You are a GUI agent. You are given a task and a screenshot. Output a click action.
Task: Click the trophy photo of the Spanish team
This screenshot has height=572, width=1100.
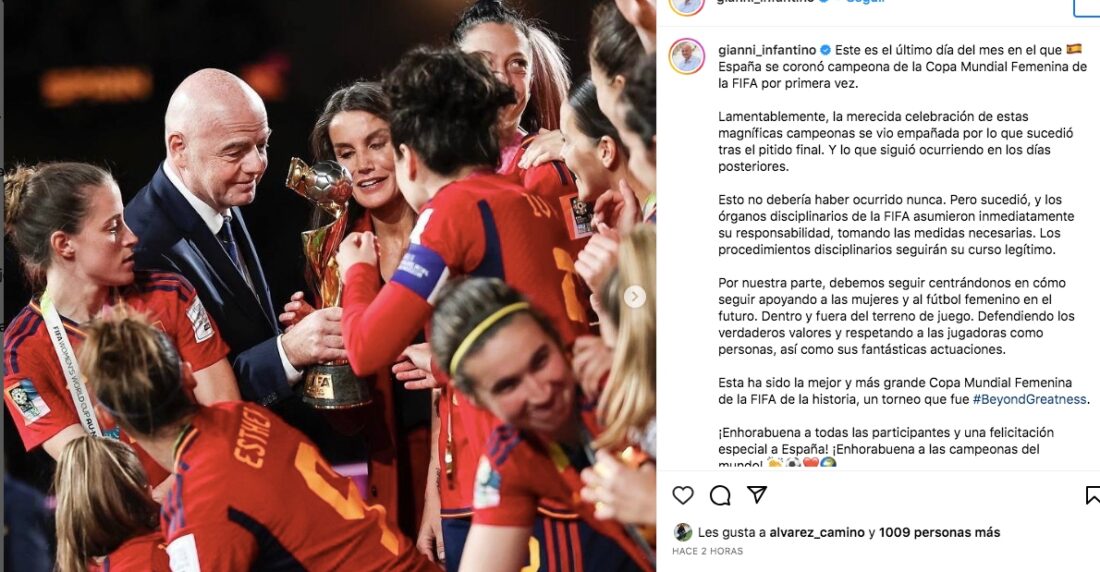click(330, 286)
